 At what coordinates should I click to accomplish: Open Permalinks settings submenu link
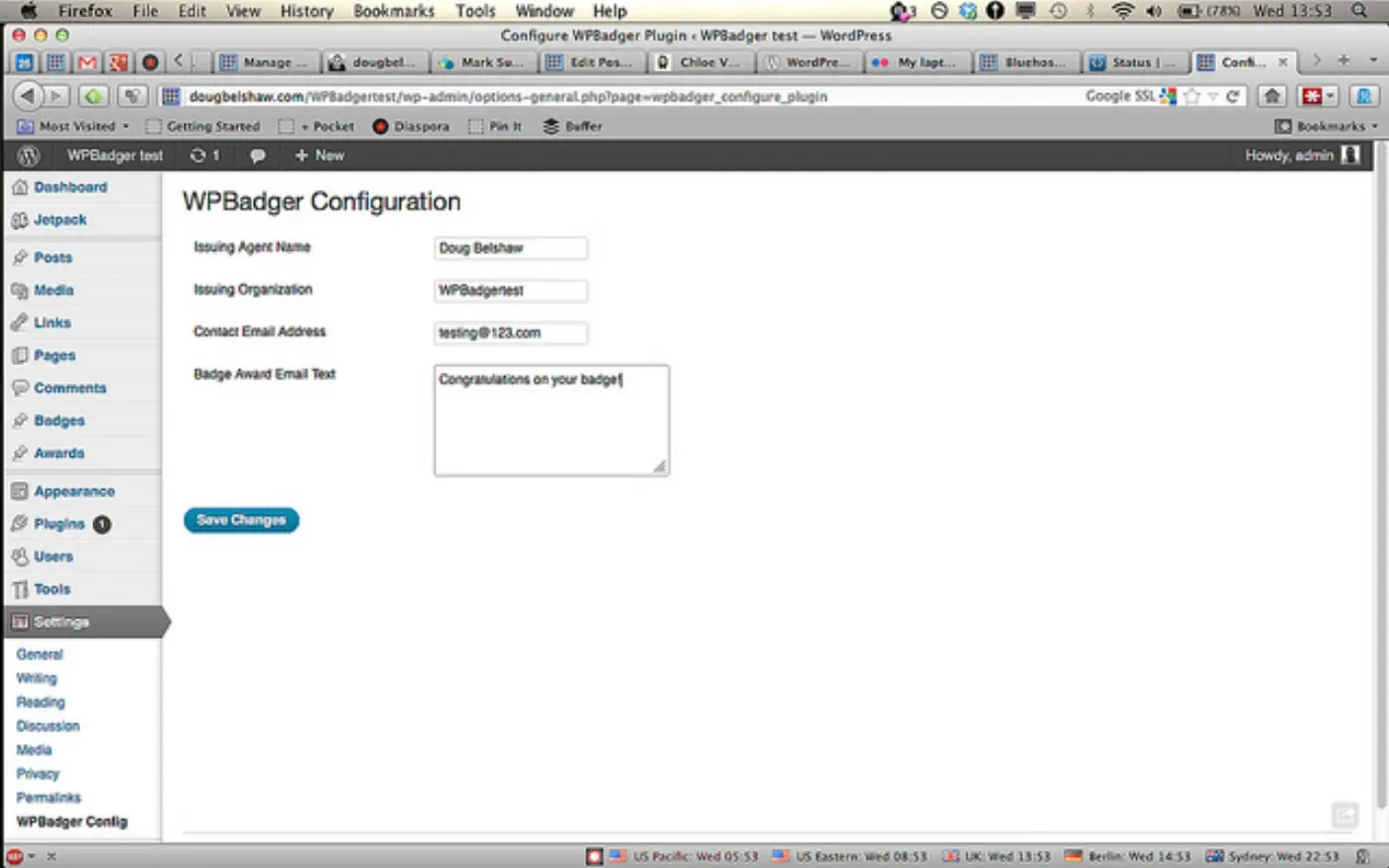[49, 798]
